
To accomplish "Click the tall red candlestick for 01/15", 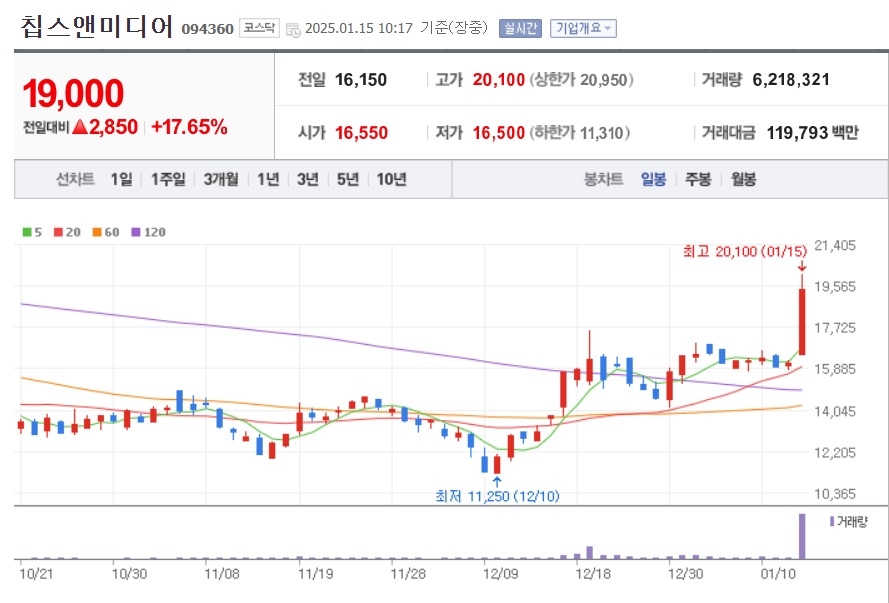I will (x=802, y=321).
